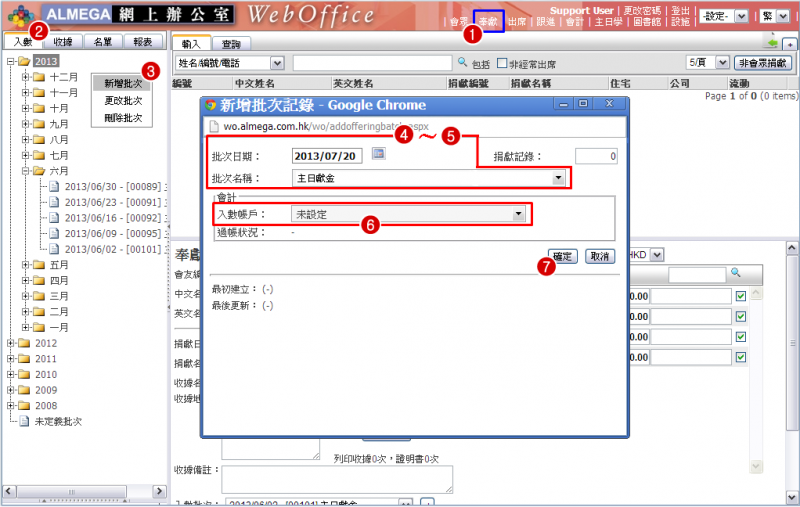Image resolution: width=800 pixels, height=507 pixels.
Task: Click the page vertical scrollbar thumb at right edge
Action: point(792,343)
